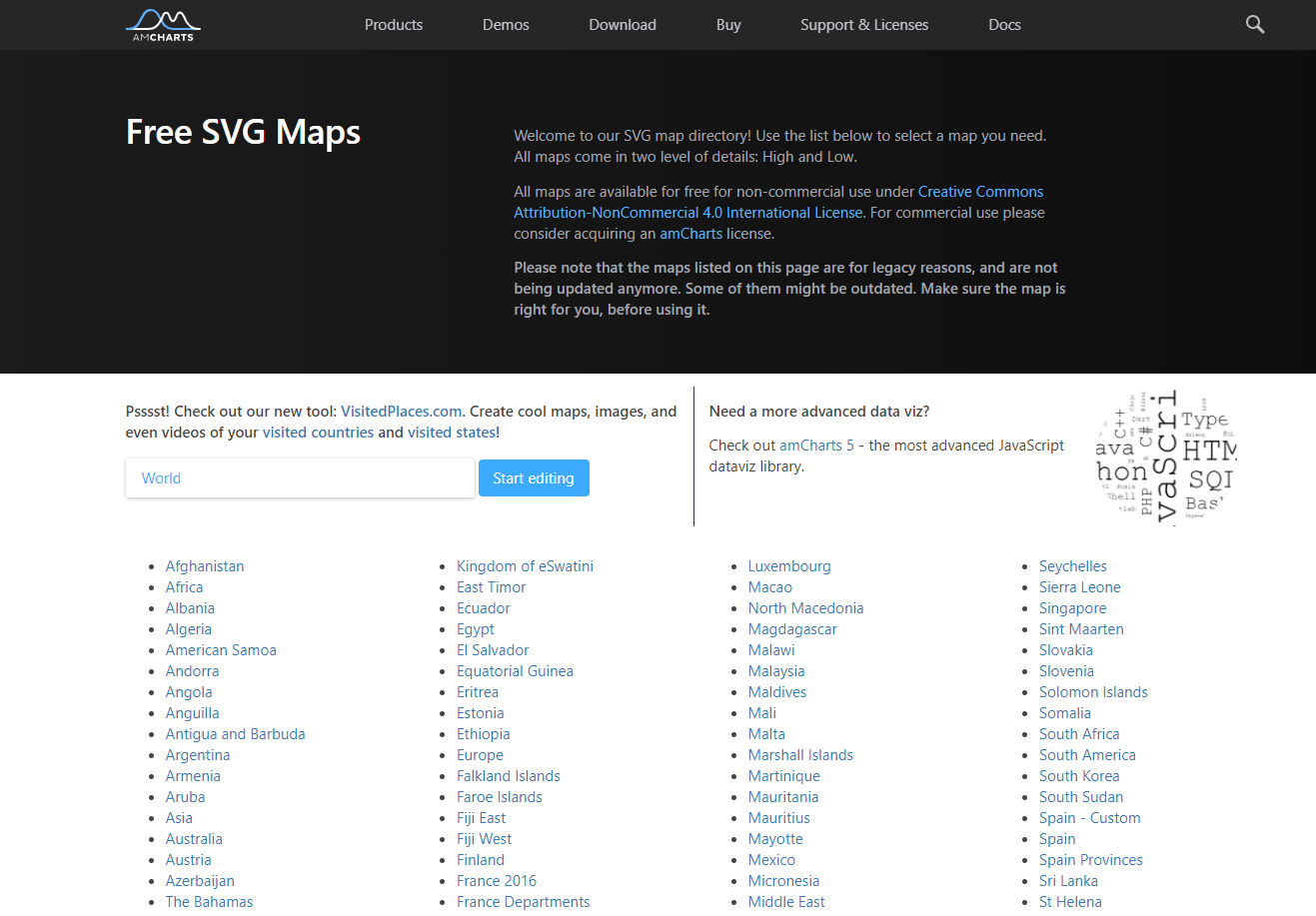The width and height of the screenshot is (1316, 916).
Task: Open the Download menu item
Action: click(x=623, y=25)
